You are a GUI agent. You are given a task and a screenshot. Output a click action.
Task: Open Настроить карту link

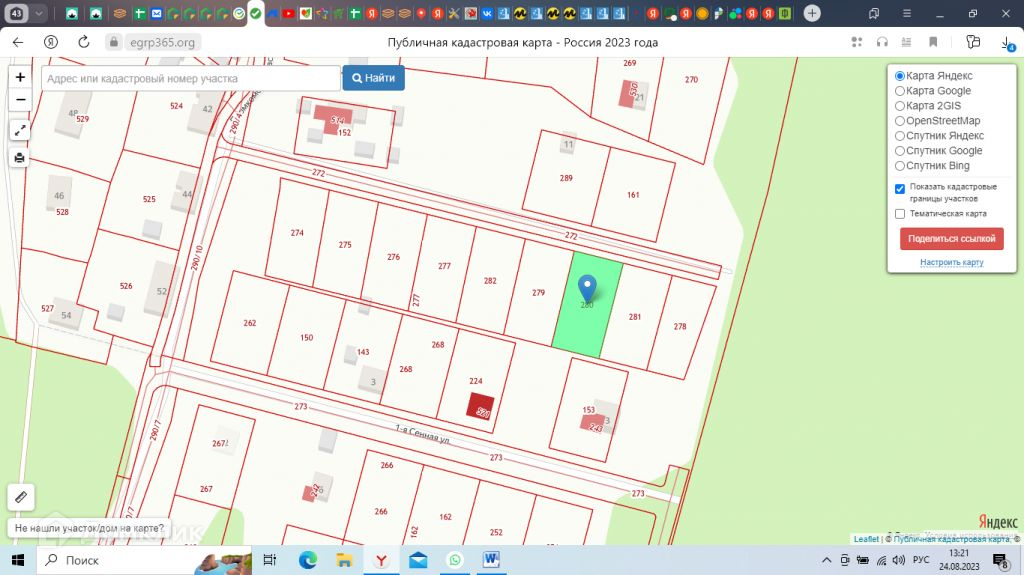point(952,262)
